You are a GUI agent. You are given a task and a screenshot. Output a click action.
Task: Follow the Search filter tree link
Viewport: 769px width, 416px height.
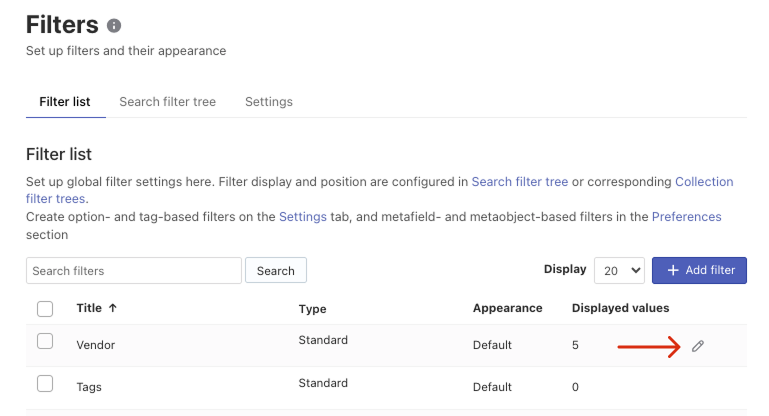pyautogui.click(x=520, y=182)
